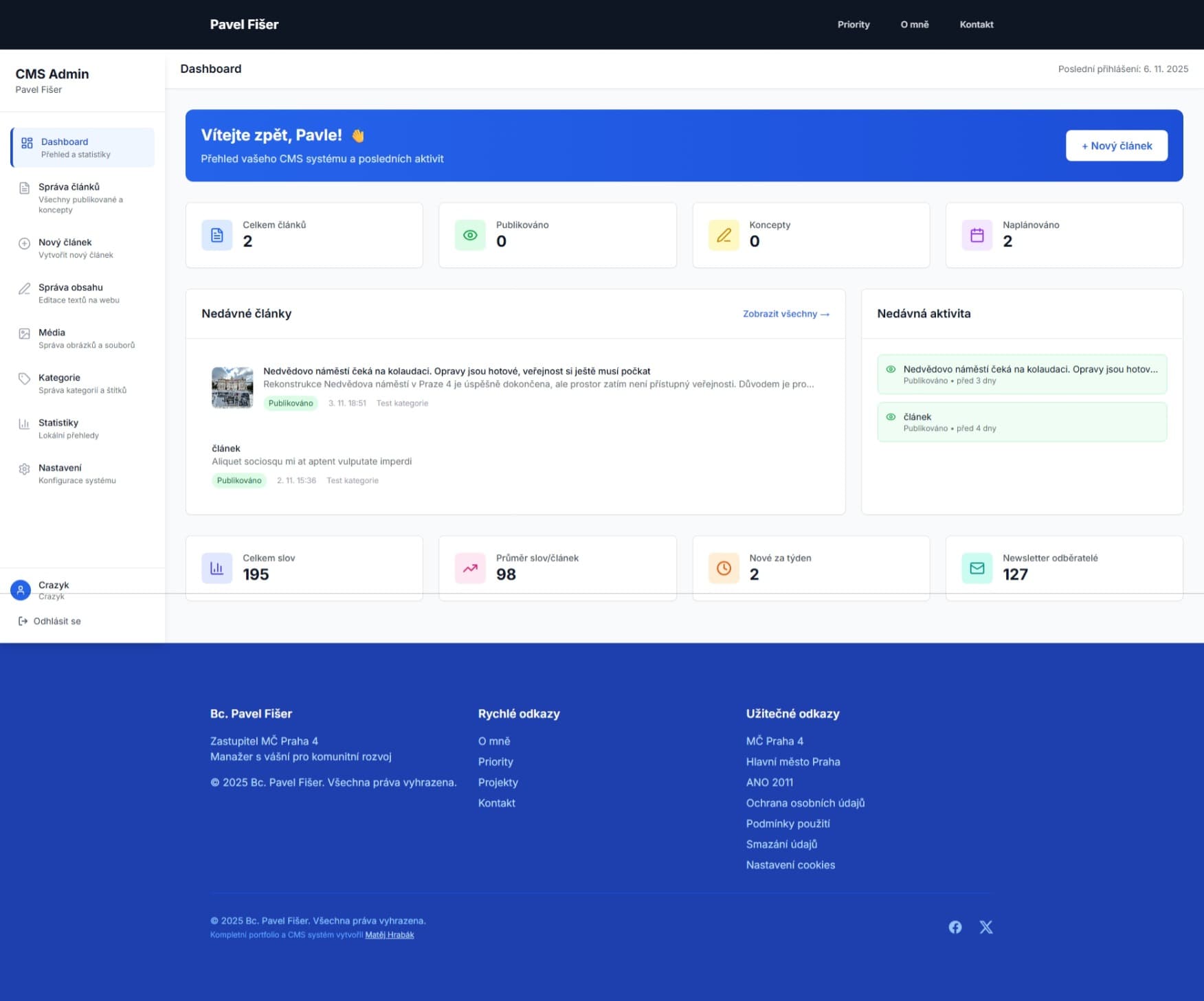This screenshot has height=1001, width=1204.
Task: Click the Facebook icon in the footer
Action: click(955, 927)
